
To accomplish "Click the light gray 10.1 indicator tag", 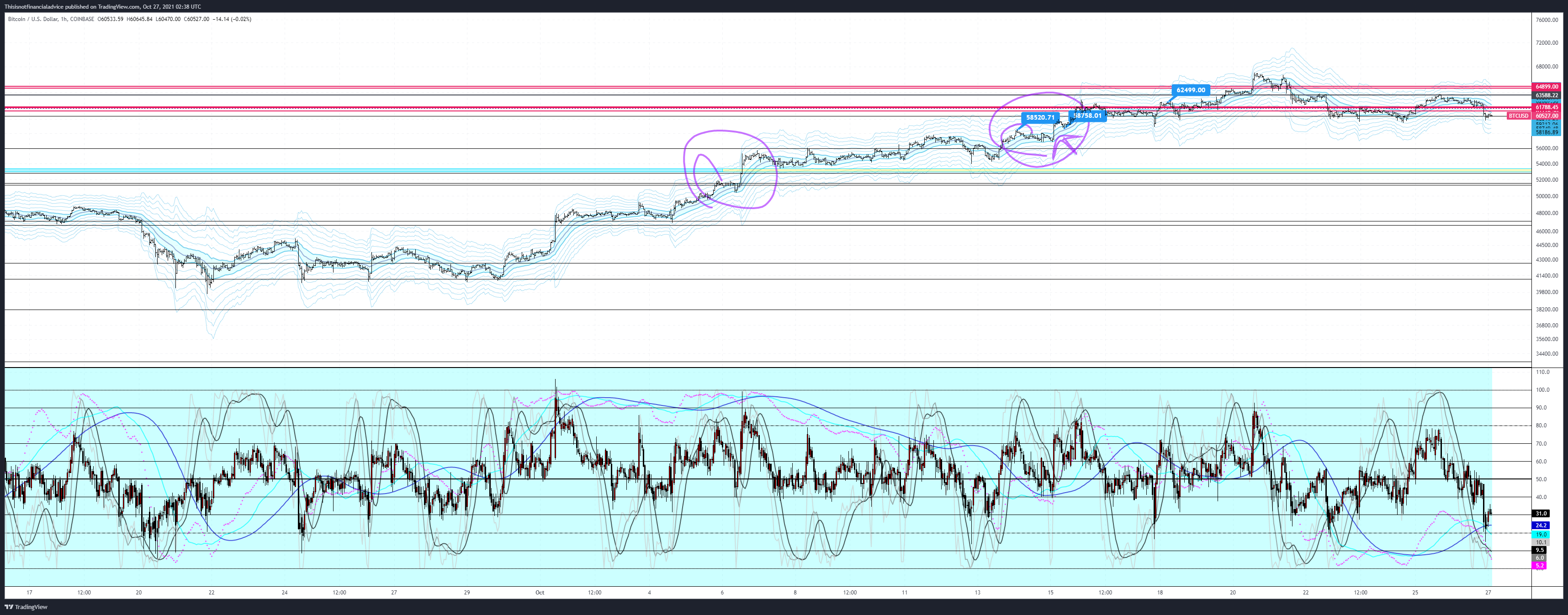I will pos(1541,542).
